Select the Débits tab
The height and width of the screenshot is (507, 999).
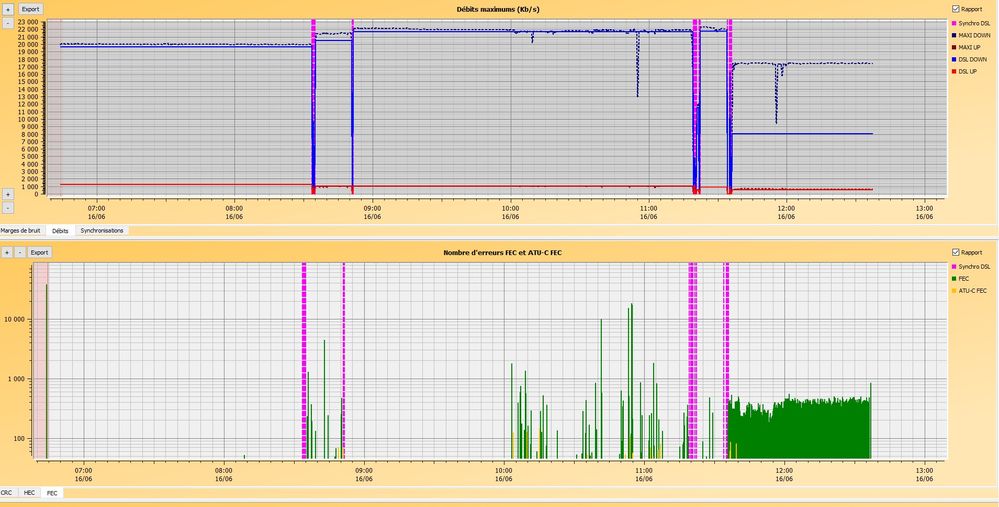[60, 230]
